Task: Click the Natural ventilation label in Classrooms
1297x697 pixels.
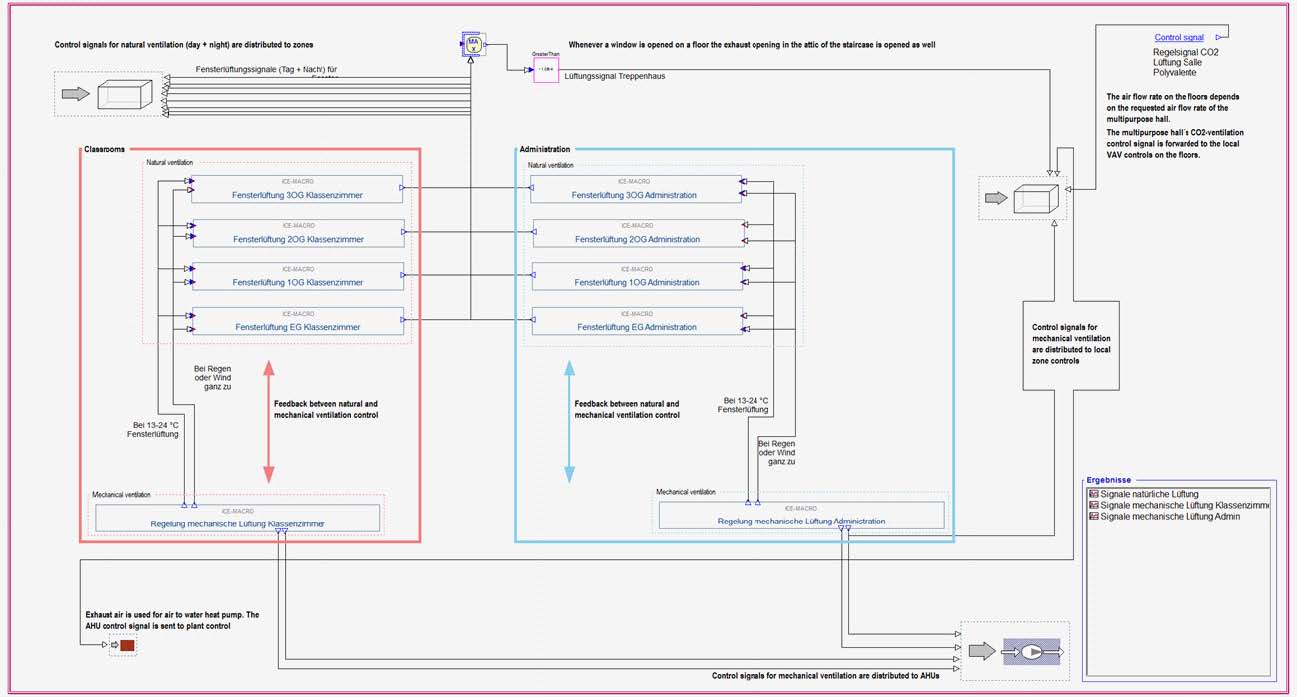Action: (170, 162)
